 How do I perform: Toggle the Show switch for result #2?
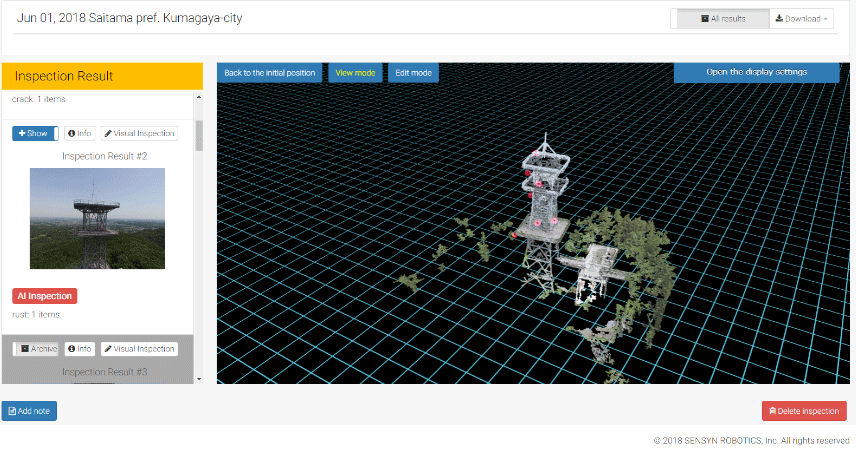click(x=35, y=133)
